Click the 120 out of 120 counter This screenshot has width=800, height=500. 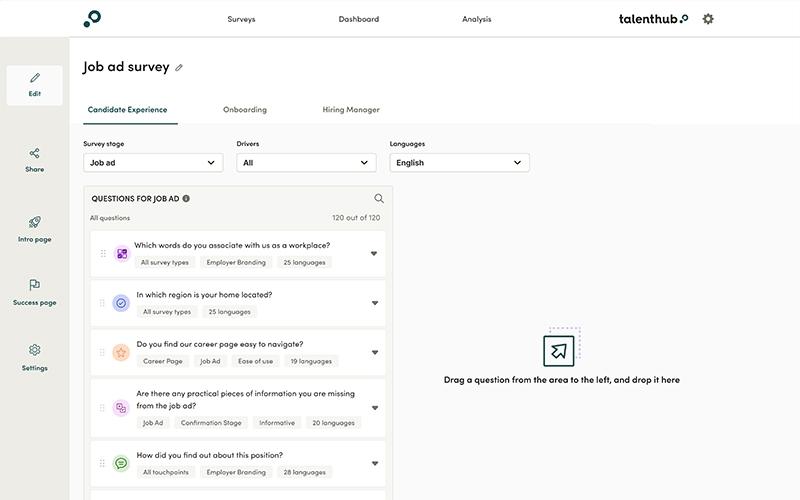356,218
